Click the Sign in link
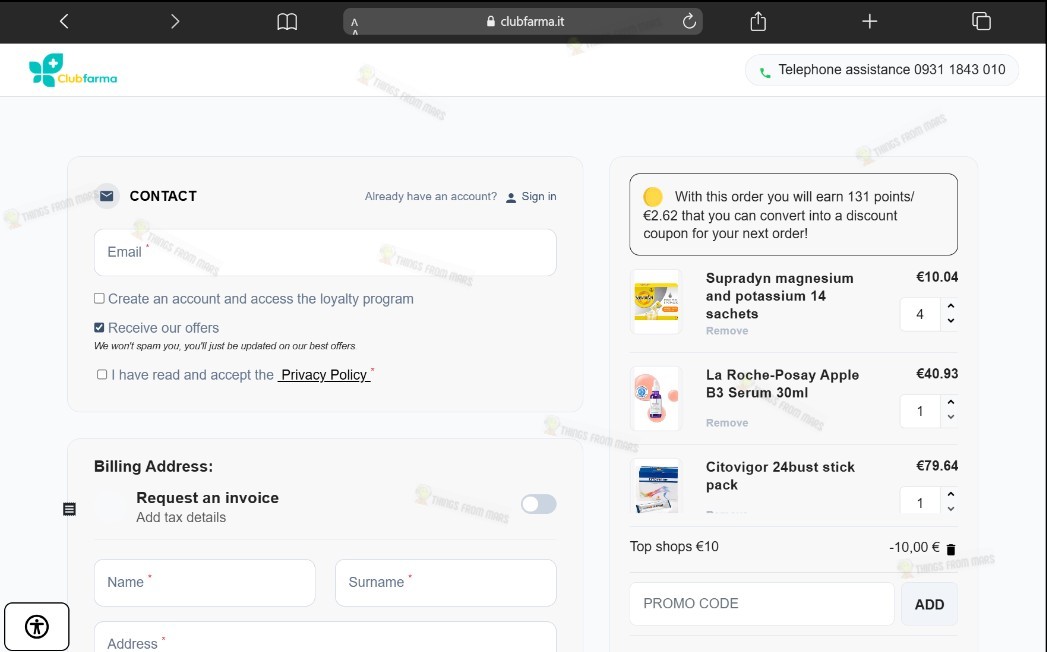Screen dimensions: 1047x652 click(x=539, y=196)
